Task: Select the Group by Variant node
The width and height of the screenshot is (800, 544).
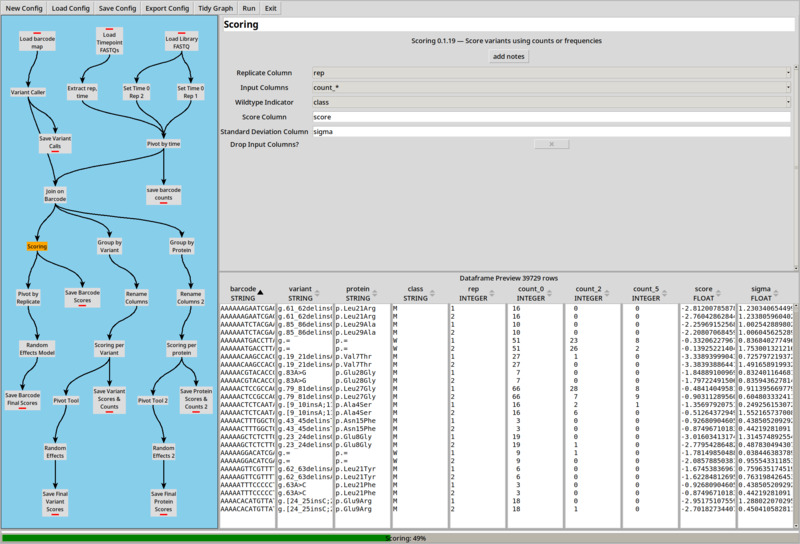Action: 109,246
